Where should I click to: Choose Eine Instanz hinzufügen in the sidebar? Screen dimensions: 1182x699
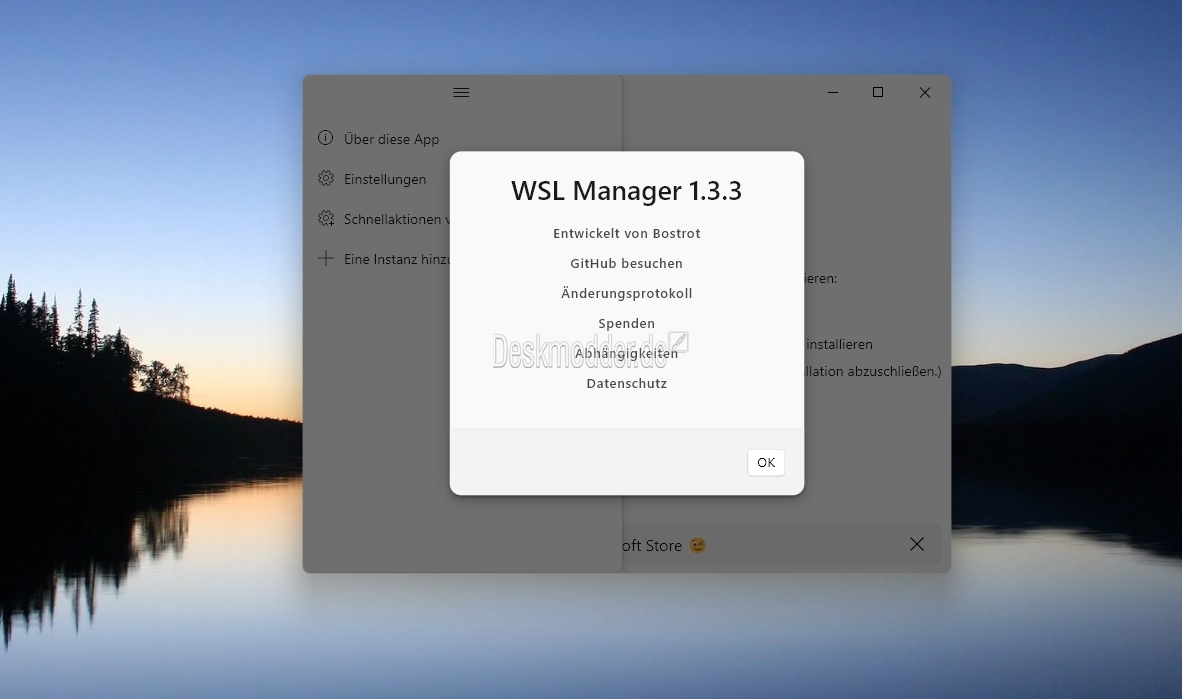[397, 259]
